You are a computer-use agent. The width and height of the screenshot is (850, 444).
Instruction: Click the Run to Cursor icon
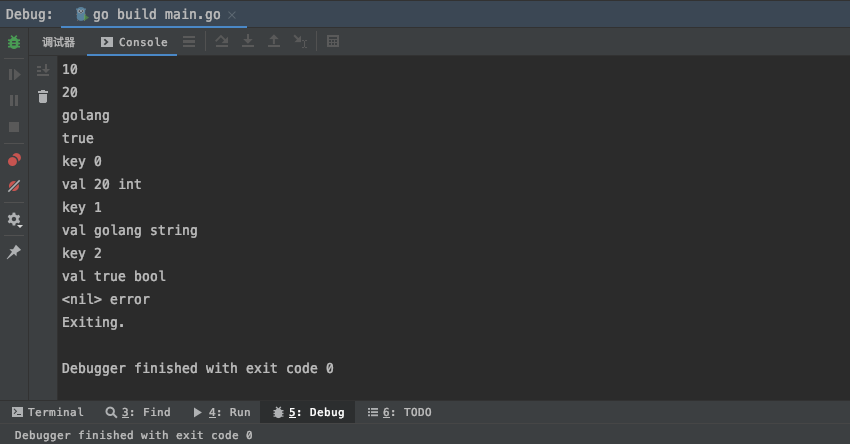tap(300, 42)
